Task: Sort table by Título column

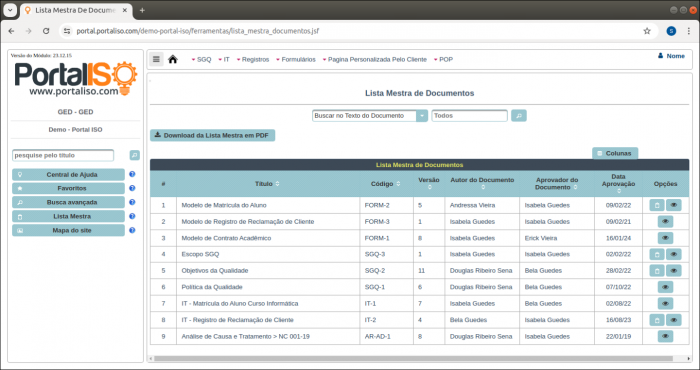Action: [x=278, y=184]
